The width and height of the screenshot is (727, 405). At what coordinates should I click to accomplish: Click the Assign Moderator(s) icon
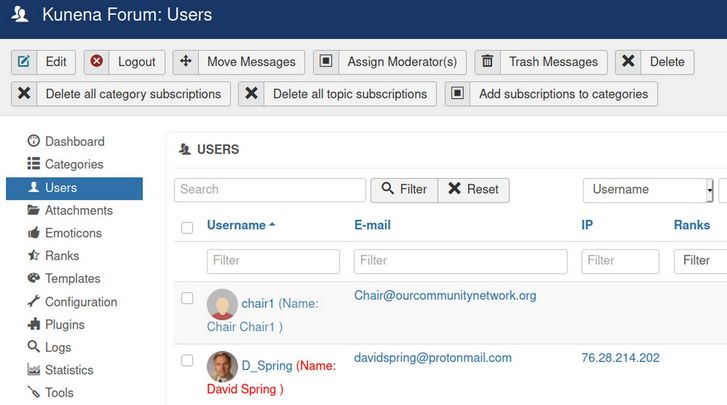[326, 62]
